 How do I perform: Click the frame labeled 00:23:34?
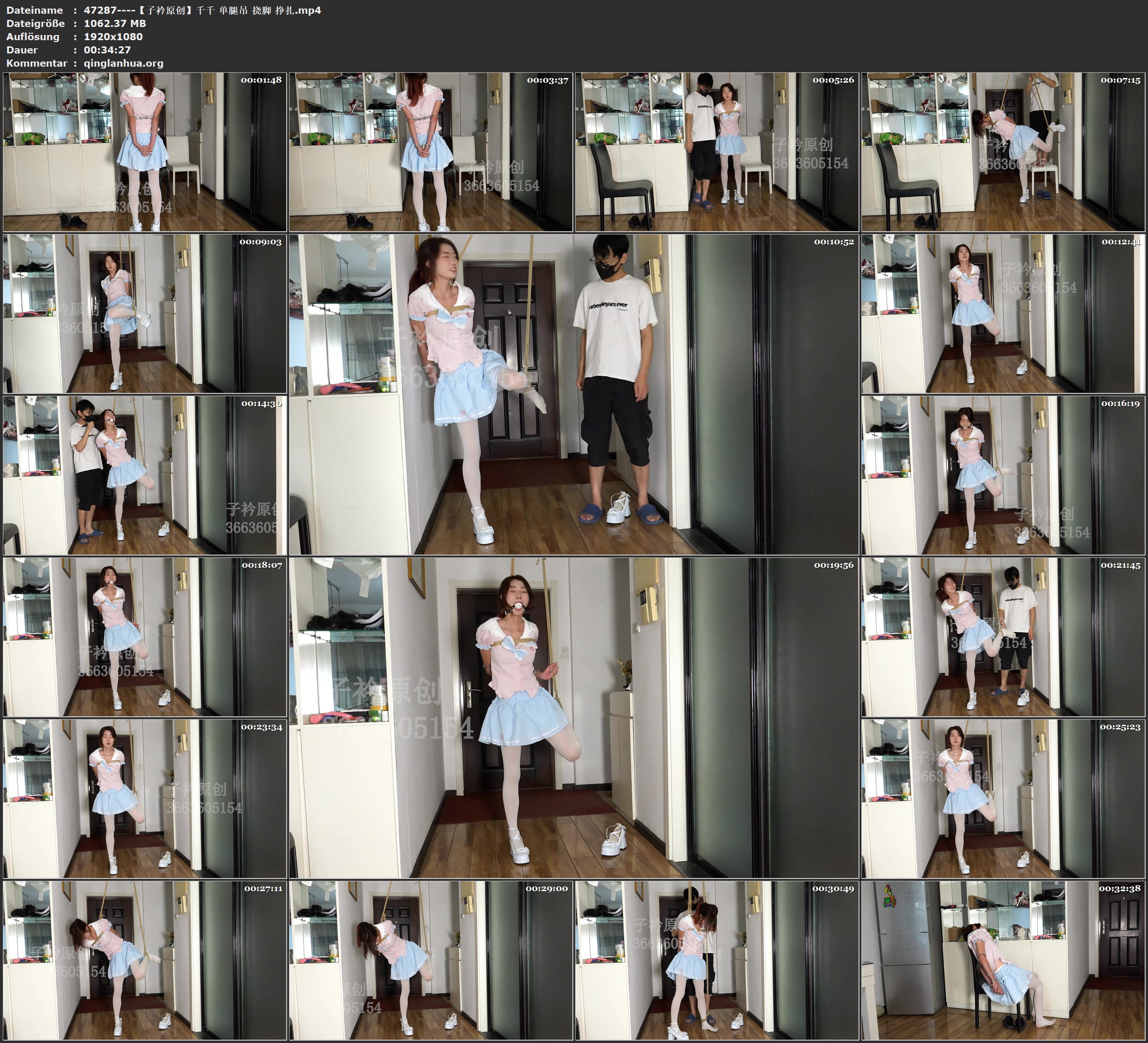(x=145, y=798)
